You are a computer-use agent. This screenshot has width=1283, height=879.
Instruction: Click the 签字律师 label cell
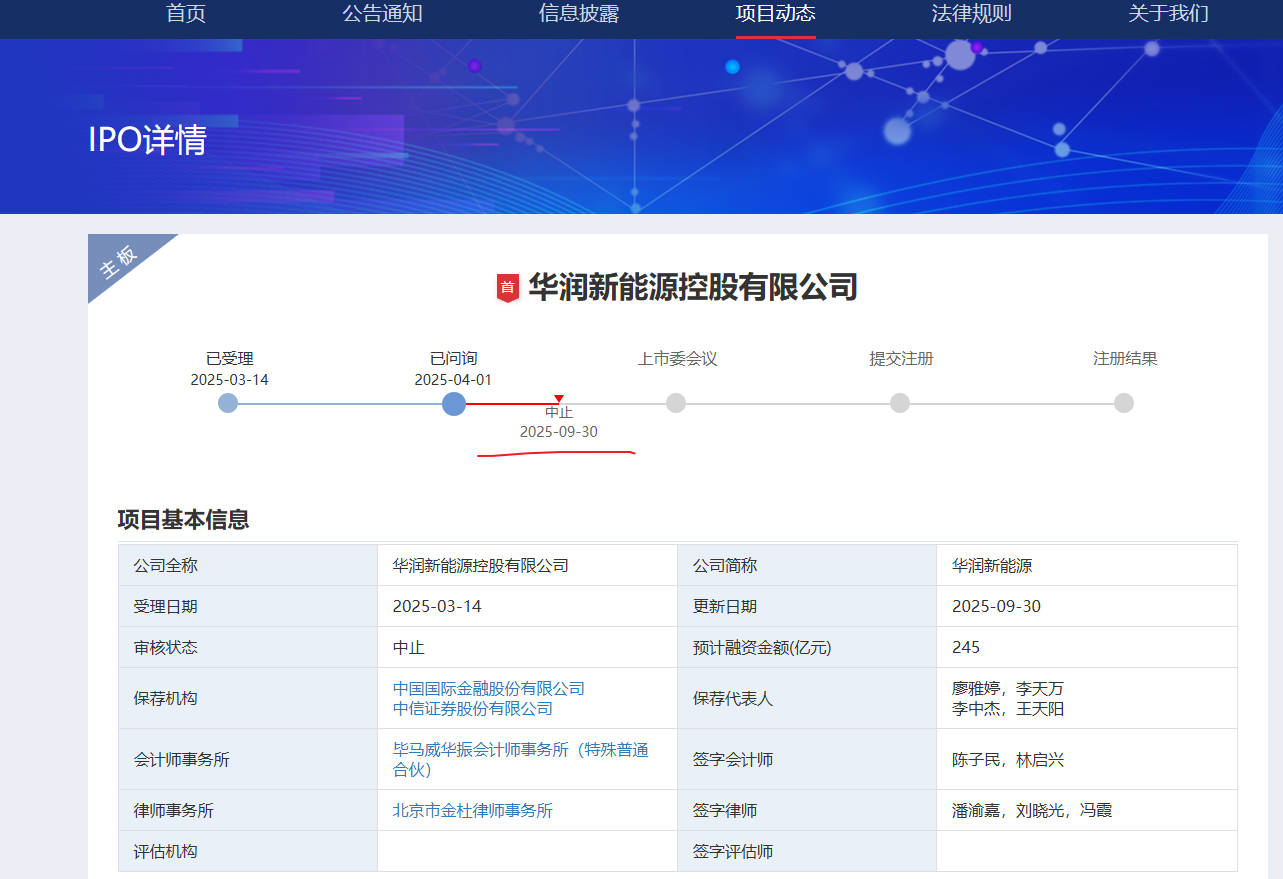pos(807,810)
